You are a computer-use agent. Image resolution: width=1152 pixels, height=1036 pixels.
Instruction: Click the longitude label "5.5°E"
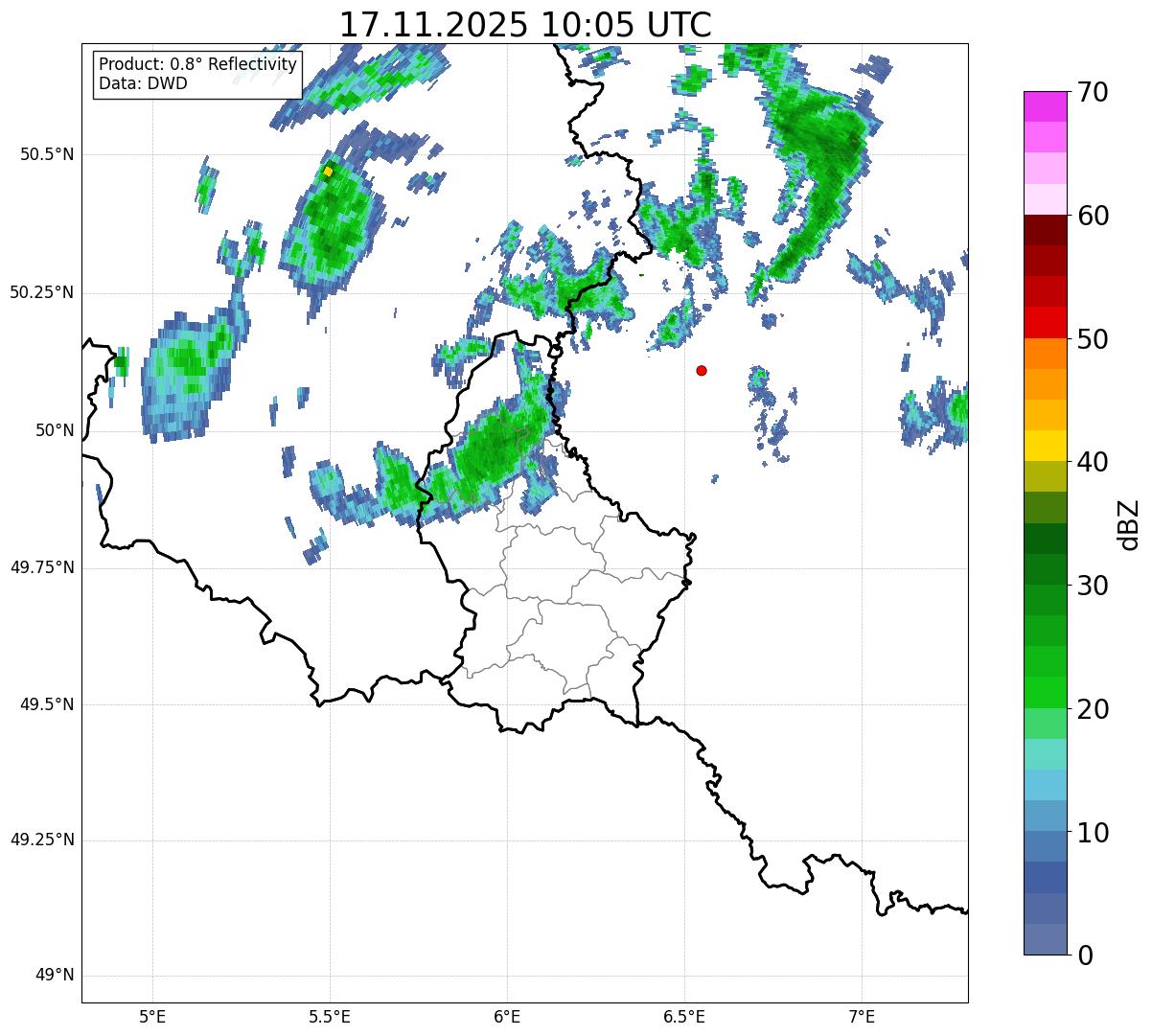point(330,1017)
